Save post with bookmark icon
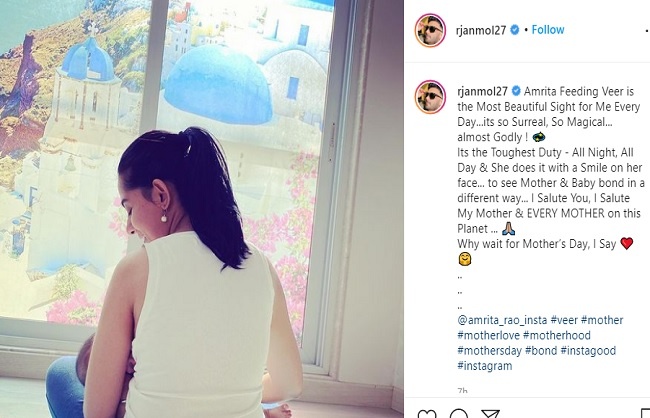The width and height of the screenshot is (650, 418). coord(645,414)
